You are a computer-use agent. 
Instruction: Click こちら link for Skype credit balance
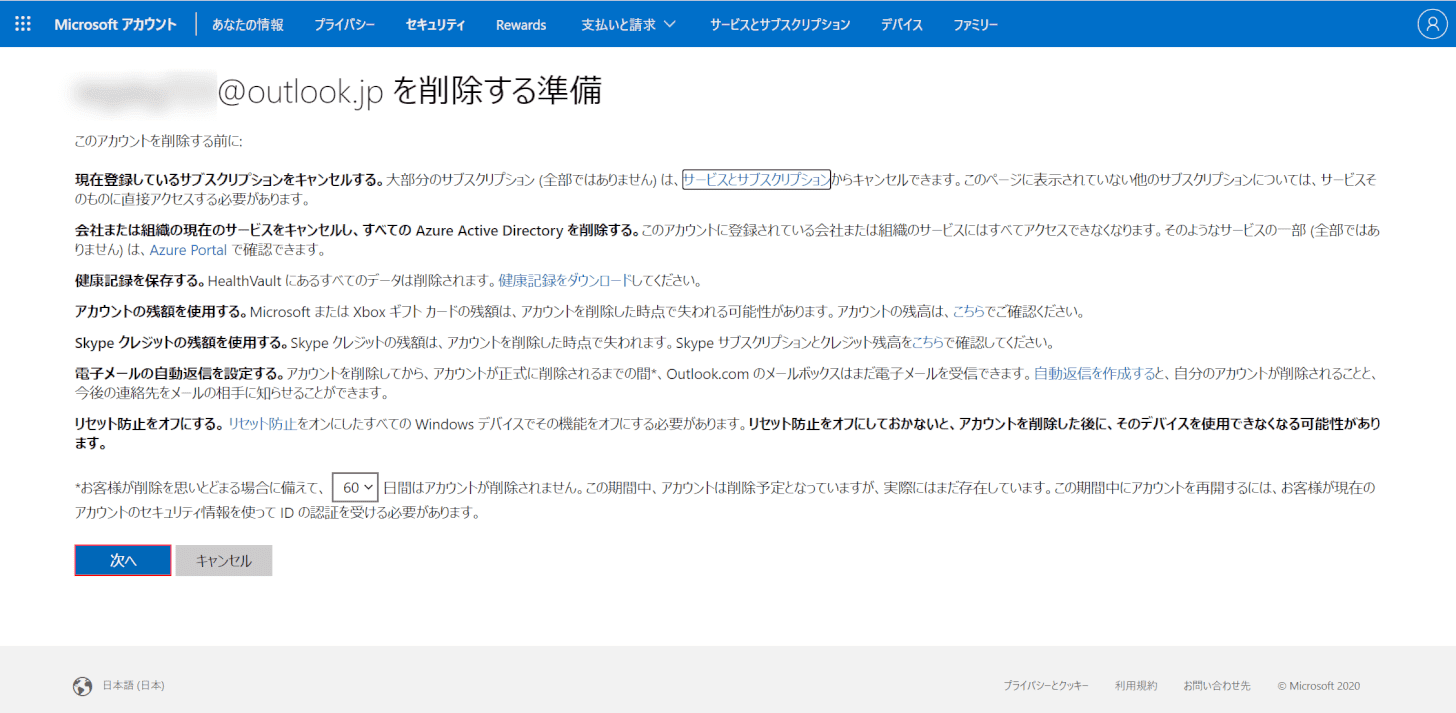[928, 343]
